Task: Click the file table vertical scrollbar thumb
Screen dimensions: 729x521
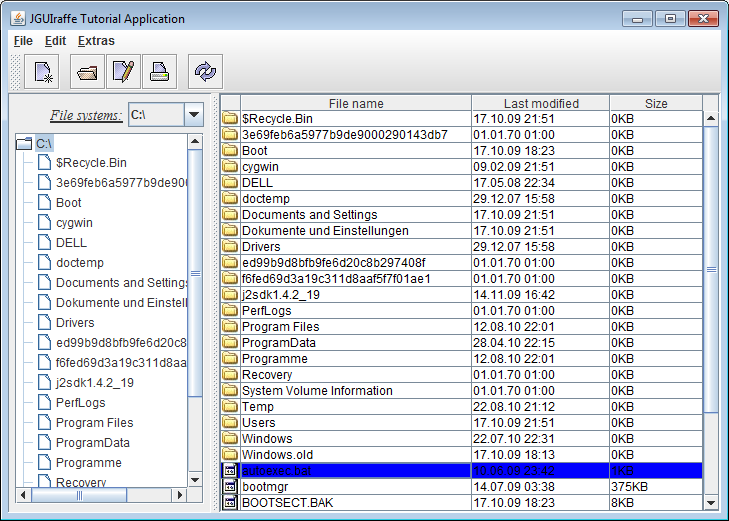Action: (x=711, y=269)
